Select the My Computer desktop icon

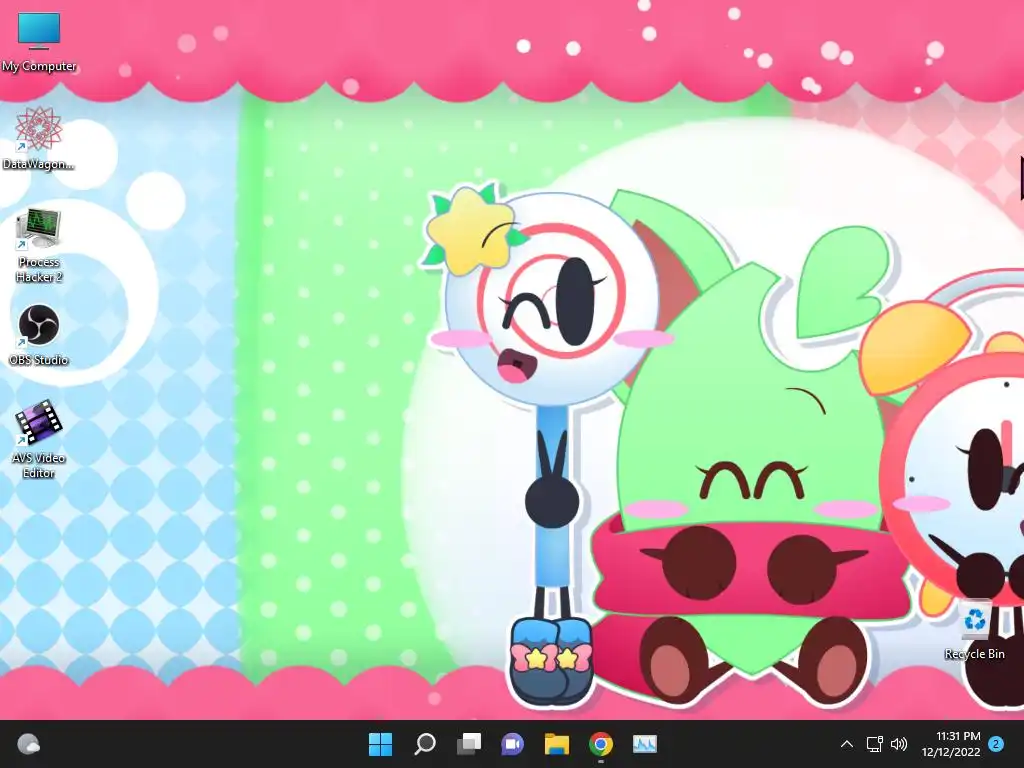pos(39,41)
